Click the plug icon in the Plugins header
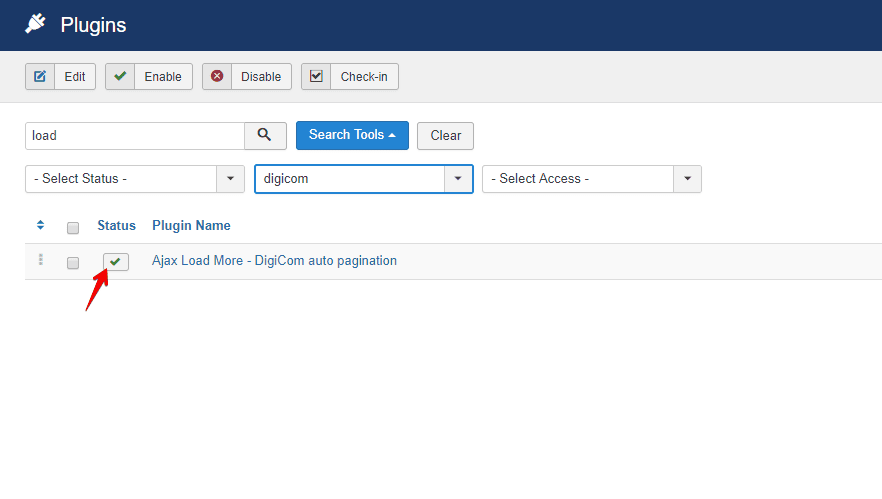The height and width of the screenshot is (499, 882). point(36,24)
